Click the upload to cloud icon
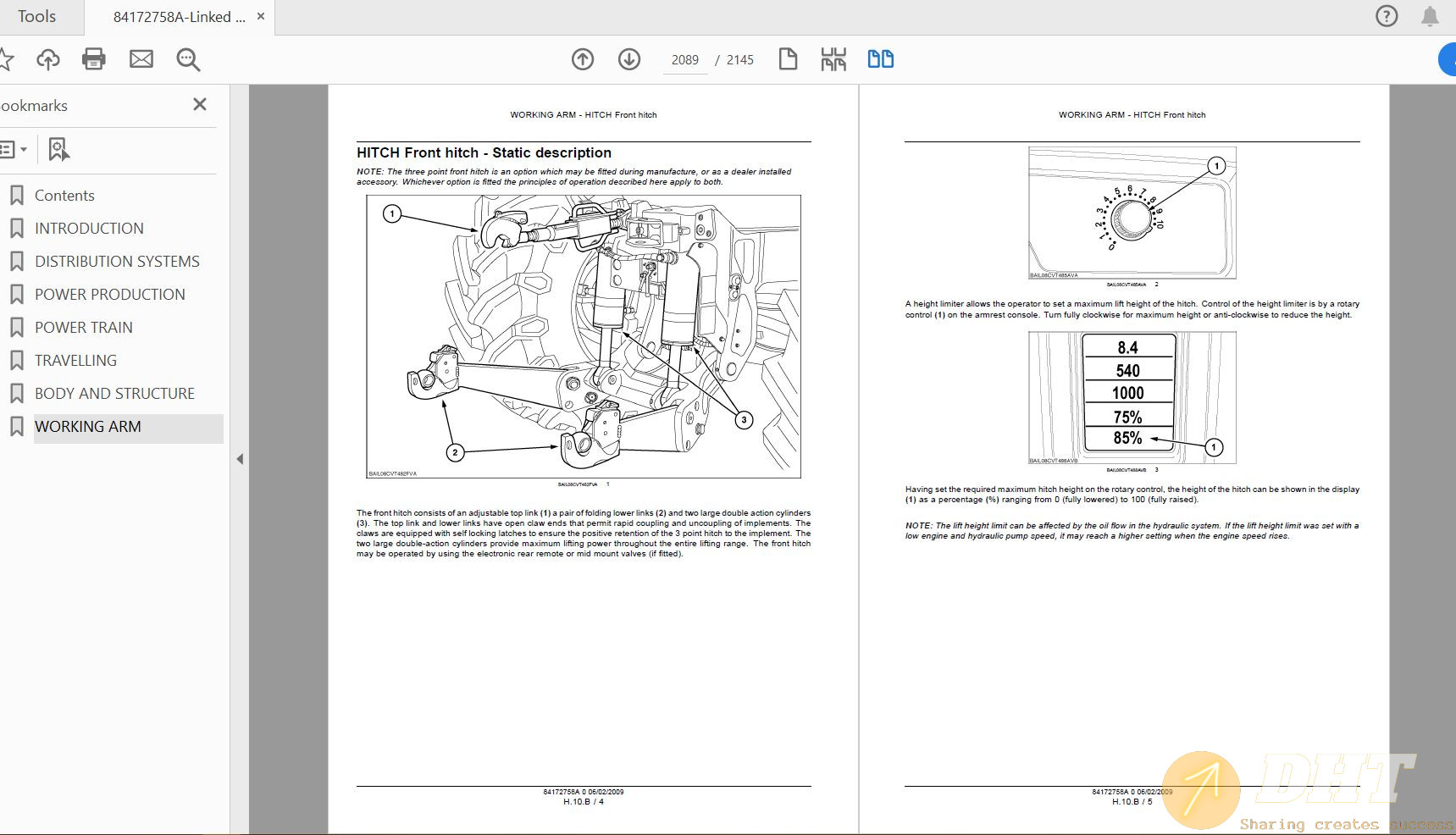The width and height of the screenshot is (1456, 835). pos(48,59)
